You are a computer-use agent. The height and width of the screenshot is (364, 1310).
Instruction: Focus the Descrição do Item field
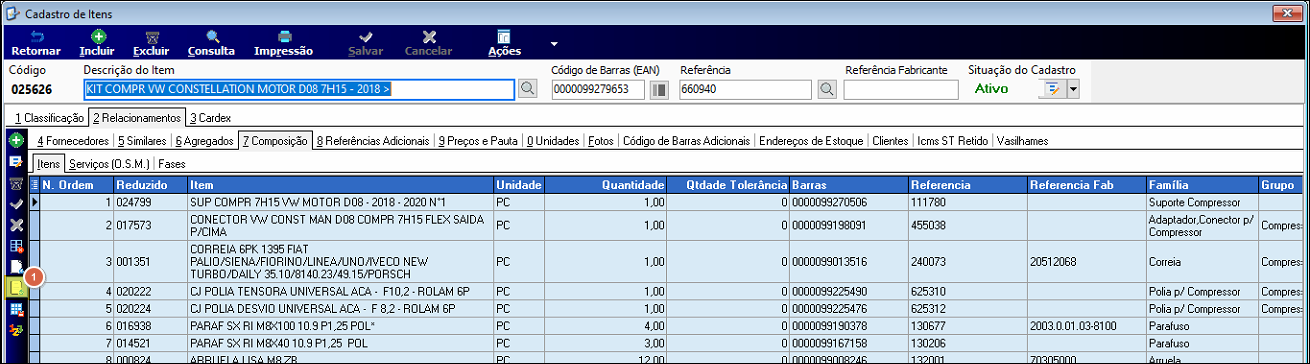[x=299, y=89]
